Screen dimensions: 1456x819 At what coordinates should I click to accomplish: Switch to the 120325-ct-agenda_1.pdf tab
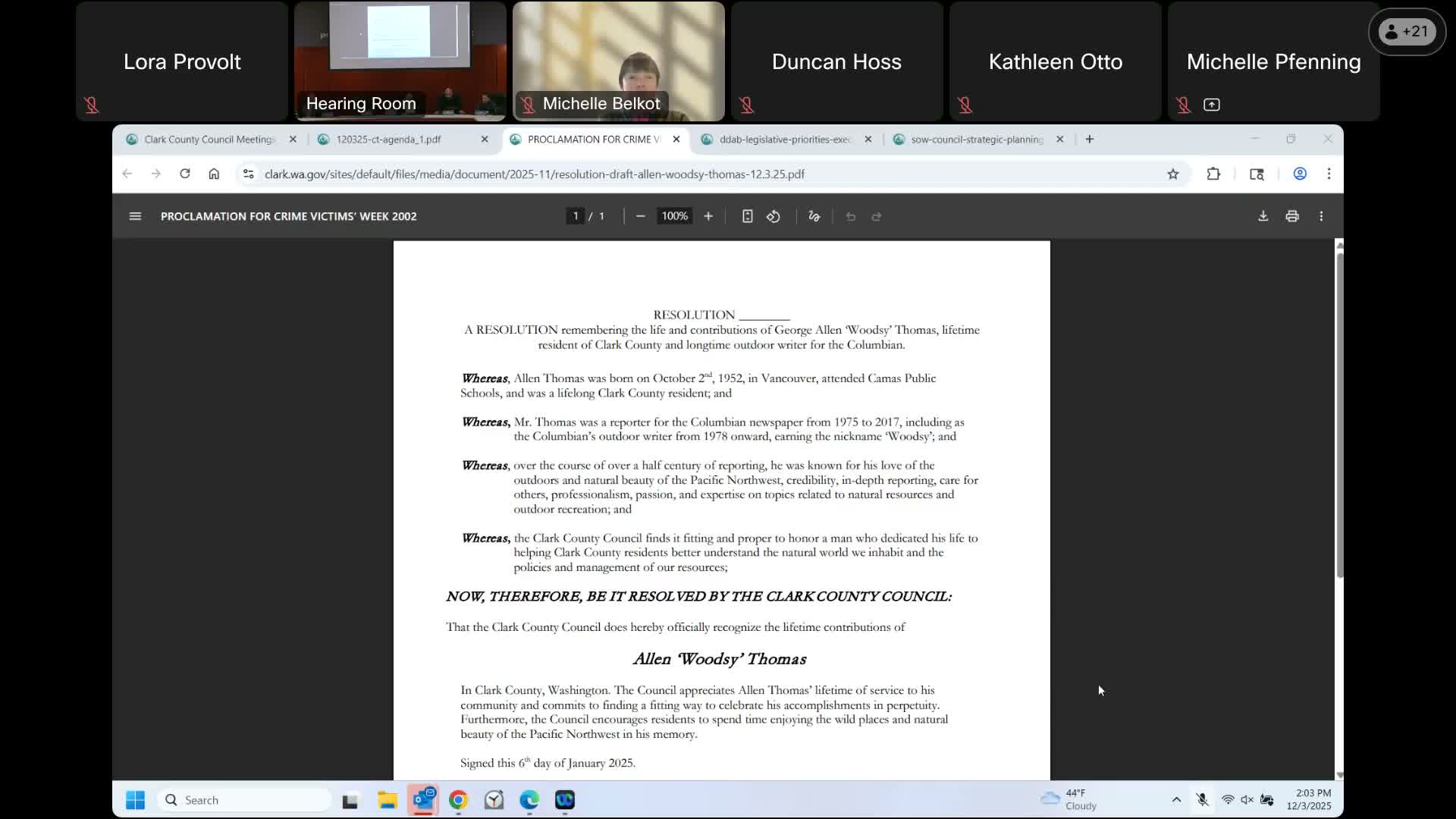pos(388,139)
